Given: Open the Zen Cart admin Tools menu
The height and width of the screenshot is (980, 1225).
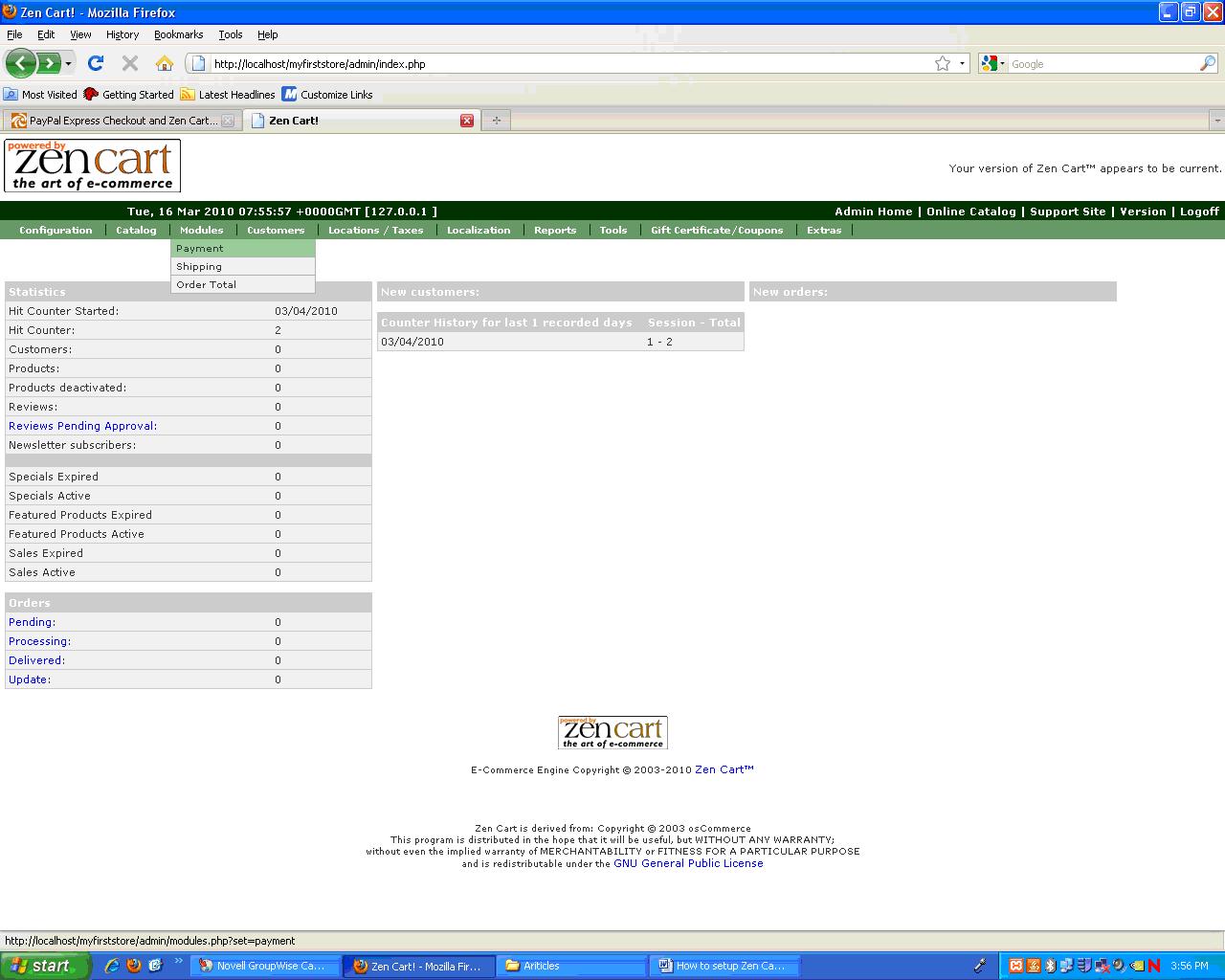Looking at the screenshot, I should pos(613,231).
